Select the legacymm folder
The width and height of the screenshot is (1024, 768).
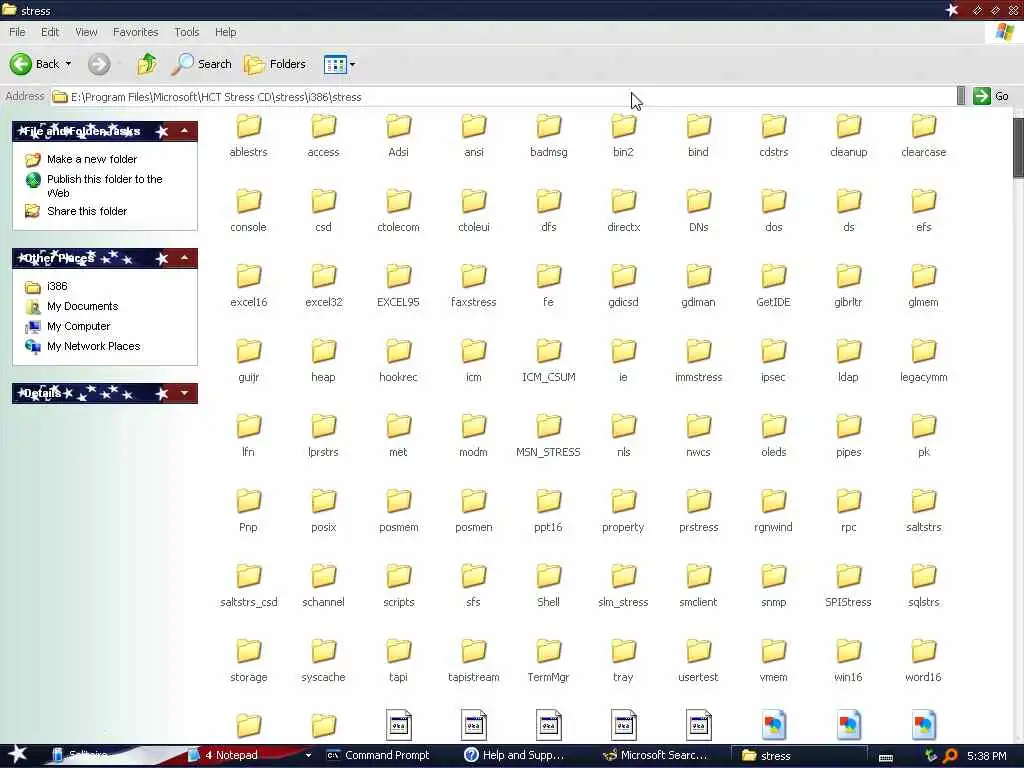pos(923,361)
